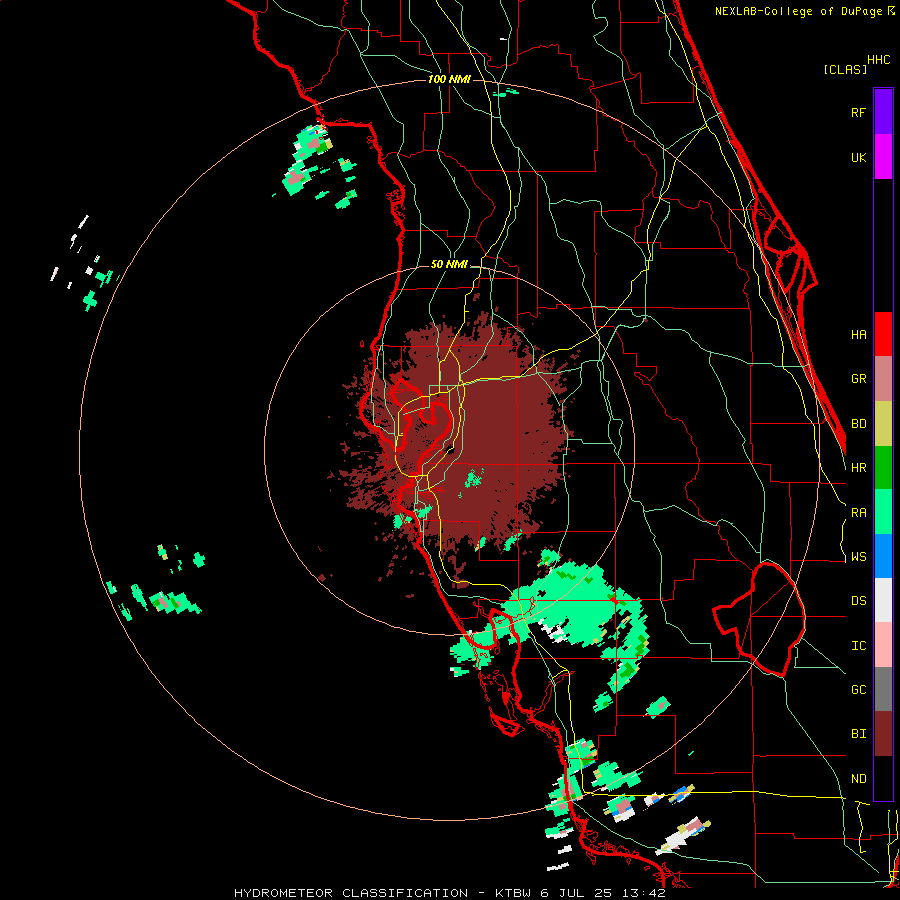Click the "HR" legend label
The width and height of the screenshot is (900, 900).
click(x=858, y=468)
